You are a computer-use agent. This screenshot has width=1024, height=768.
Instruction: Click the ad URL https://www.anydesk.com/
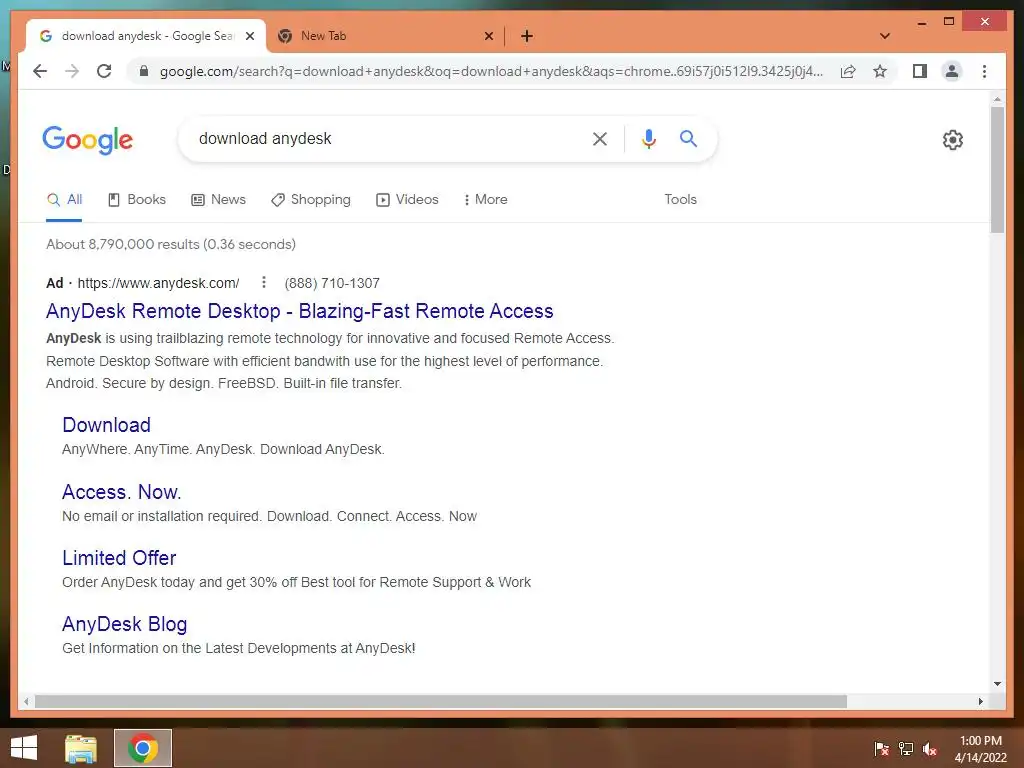(x=158, y=283)
